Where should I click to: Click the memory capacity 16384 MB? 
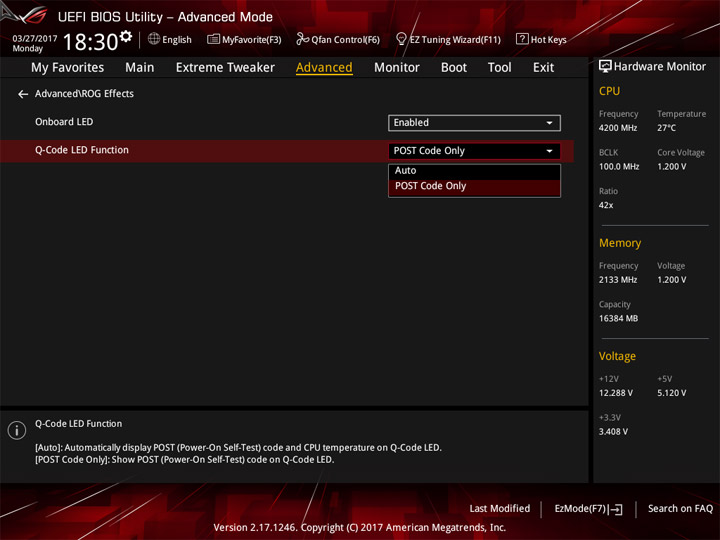(619, 318)
